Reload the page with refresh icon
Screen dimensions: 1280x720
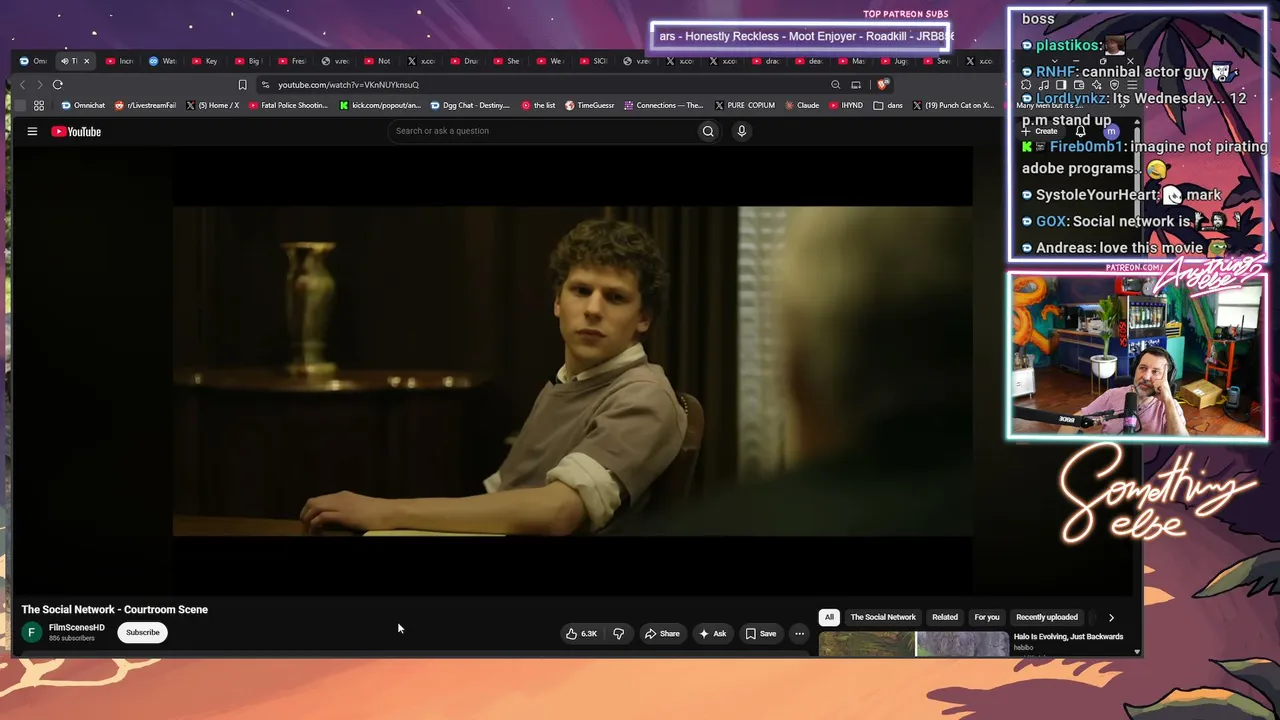(x=57, y=85)
